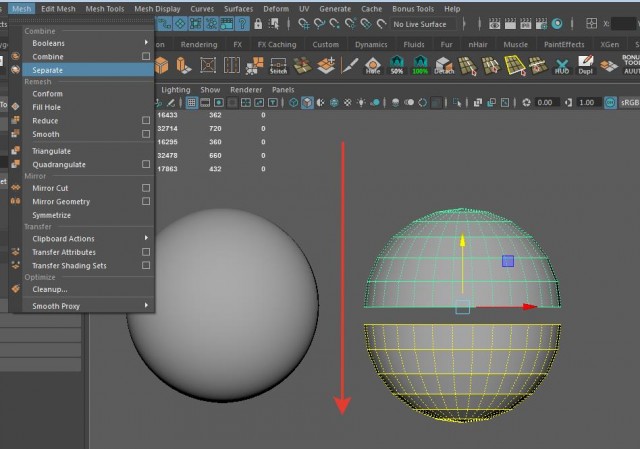Screen dimensions: 640x449
Task: Switch to the Dynamics shelf tab
Action: click(x=371, y=44)
